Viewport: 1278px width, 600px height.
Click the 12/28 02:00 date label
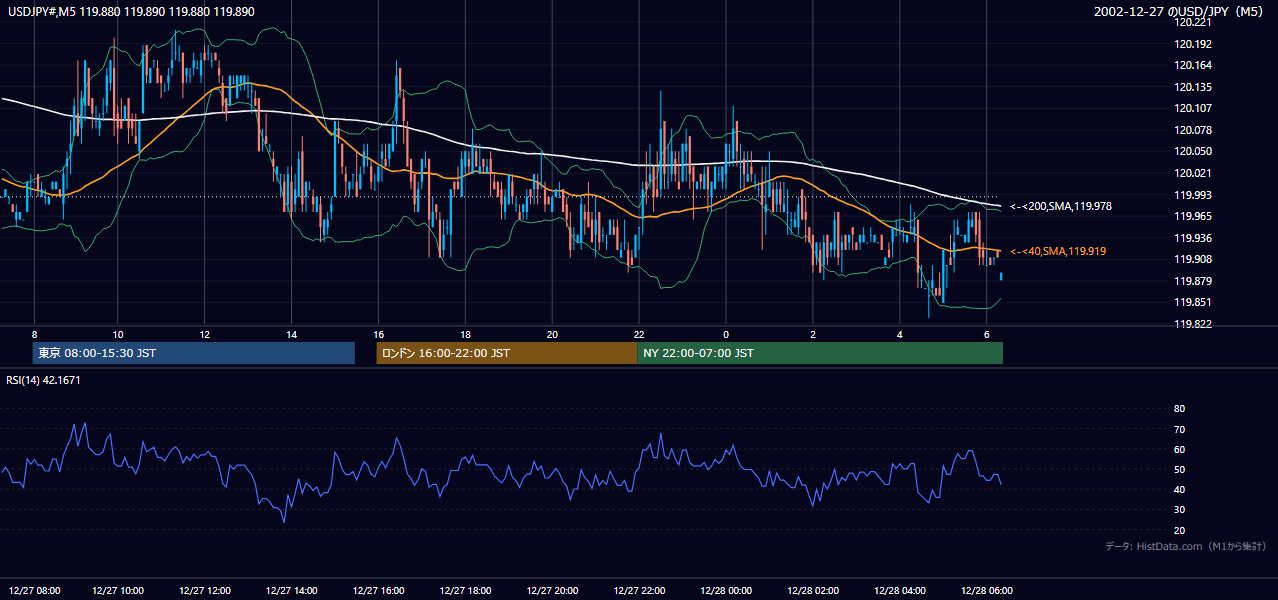pyautogui.click(x=813, y=590)
